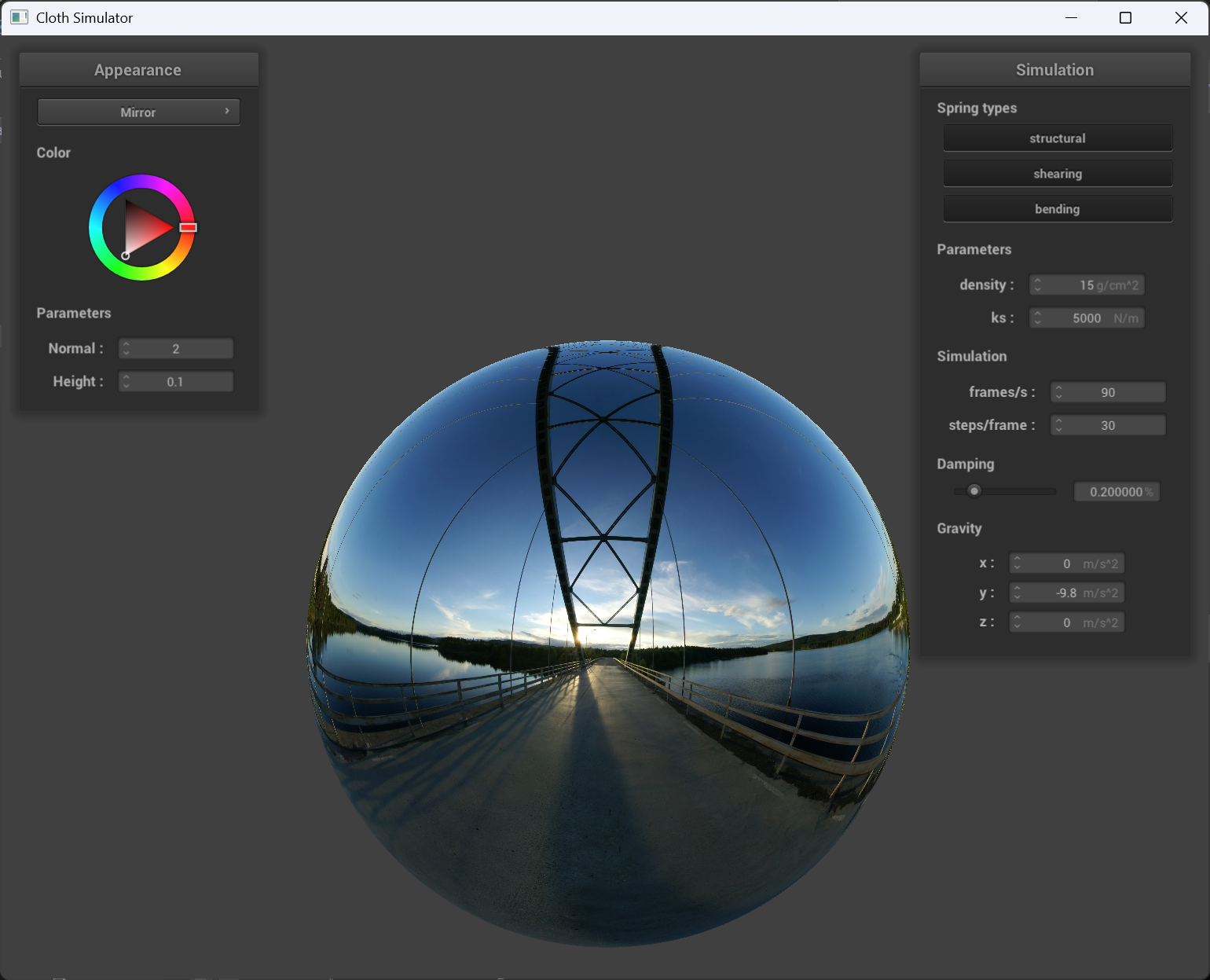Toggle structural spring type
The height and width of the screenshot is (980, 1210).
[x=1058, y=138]
